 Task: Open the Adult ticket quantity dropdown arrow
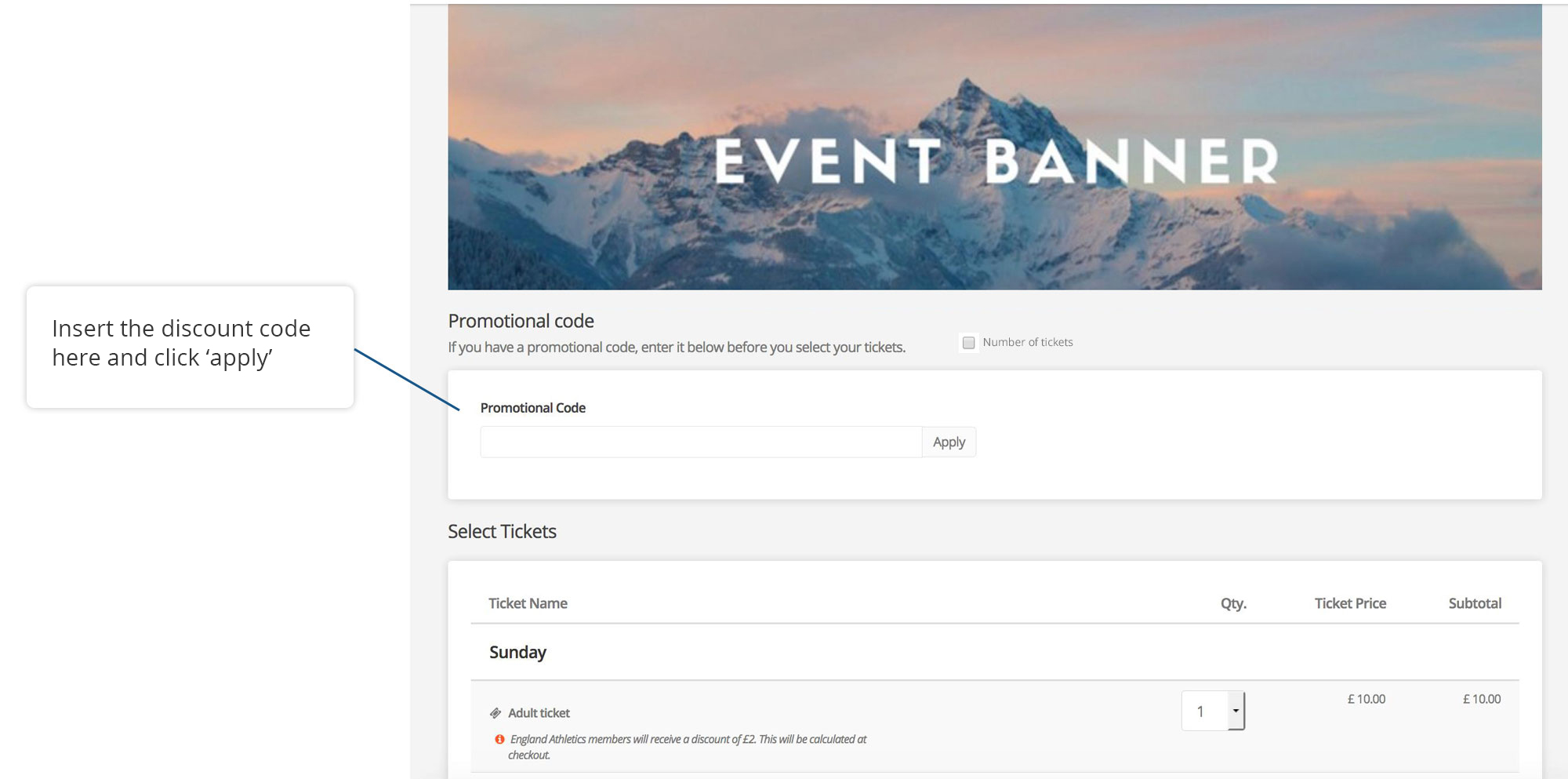point(1236,711)
